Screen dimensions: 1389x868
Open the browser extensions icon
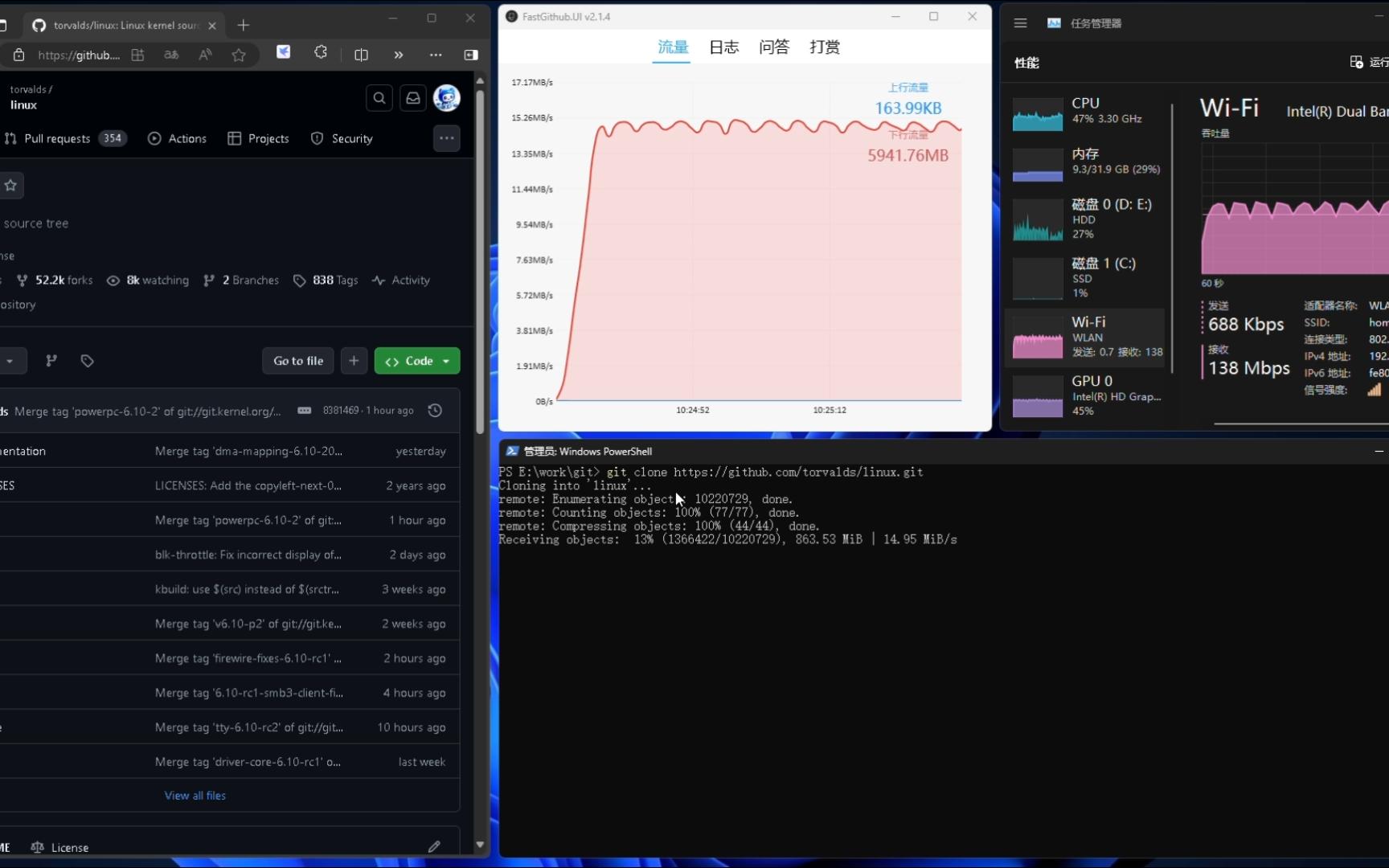(x=321, y=52)
